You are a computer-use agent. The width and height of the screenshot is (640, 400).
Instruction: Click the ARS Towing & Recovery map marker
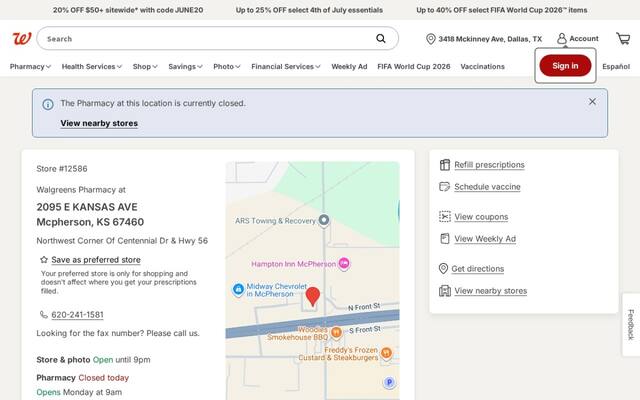tap(324, 221)
